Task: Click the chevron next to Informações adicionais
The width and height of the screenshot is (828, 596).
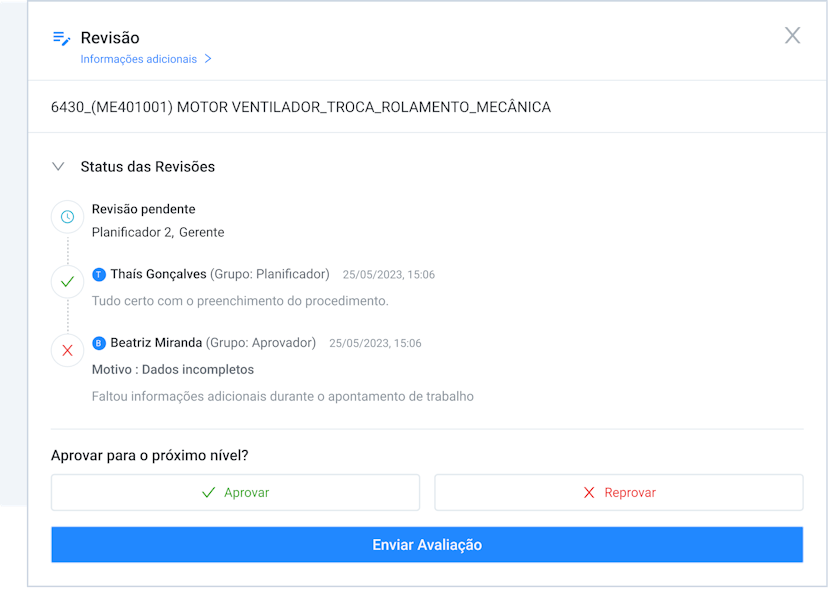Action: coord(208,59)
